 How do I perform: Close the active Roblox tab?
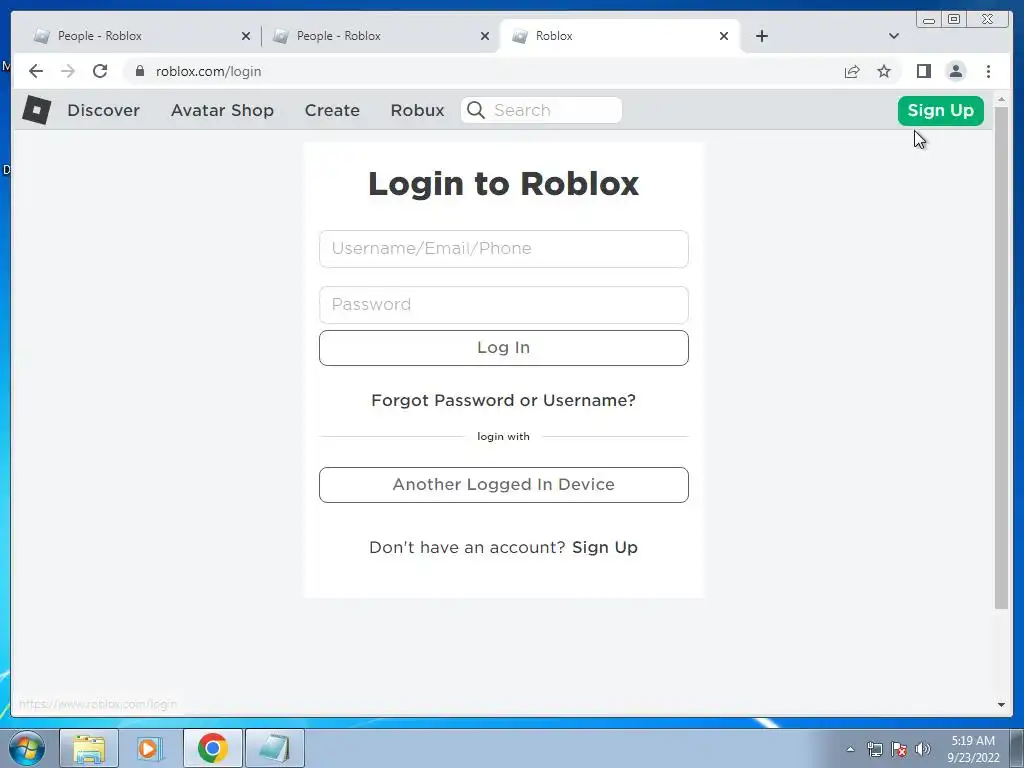coord(724,37)
